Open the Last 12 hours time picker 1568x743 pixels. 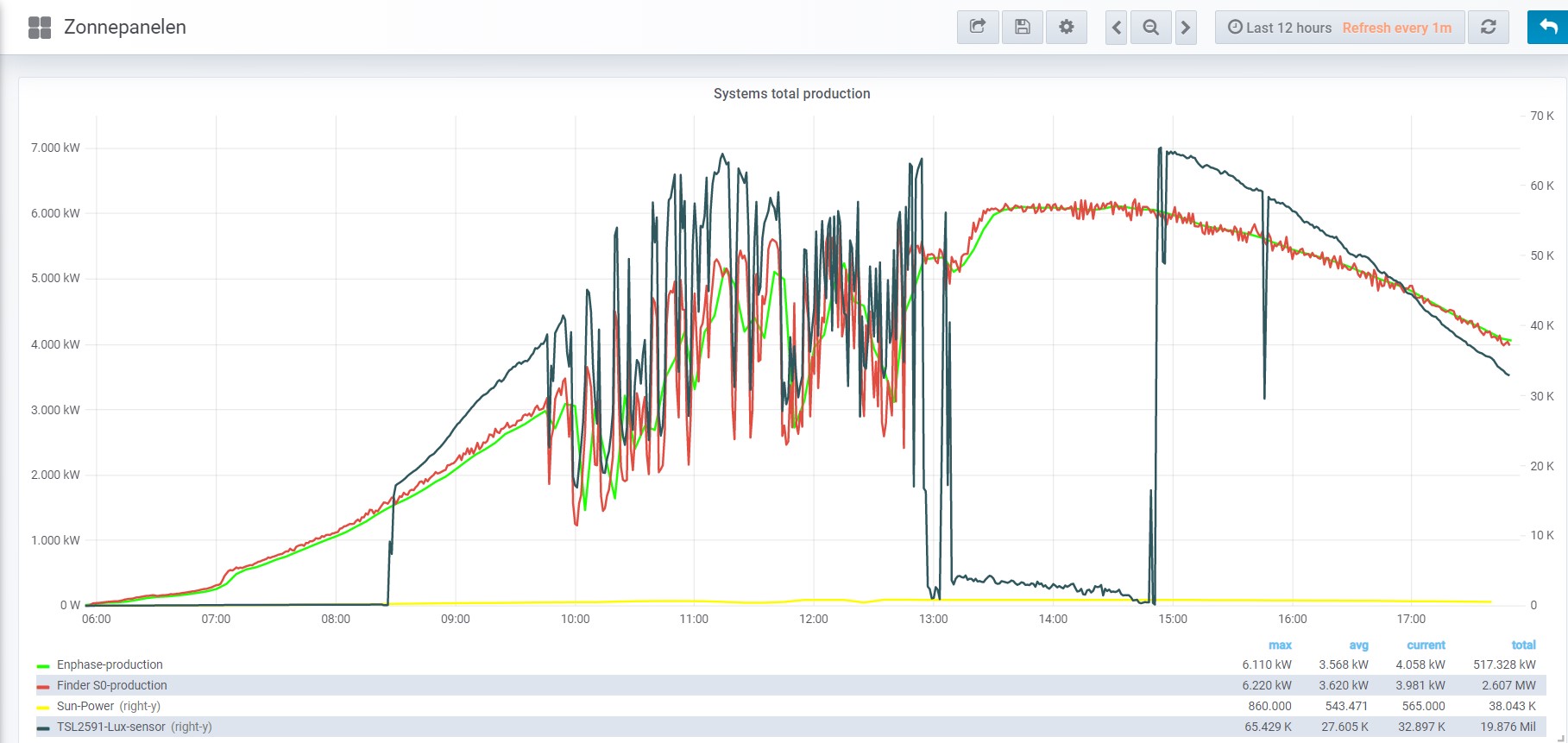(1280, 28)
